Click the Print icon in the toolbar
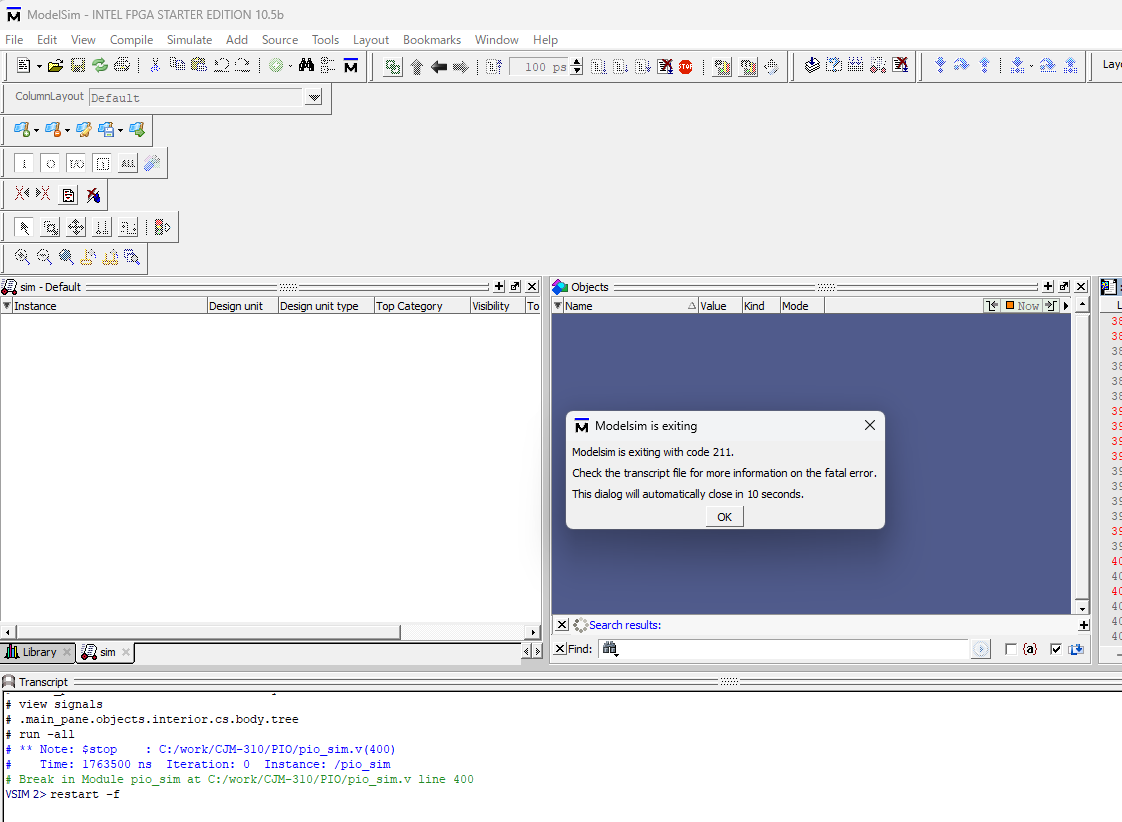 (x=122, y=66)
